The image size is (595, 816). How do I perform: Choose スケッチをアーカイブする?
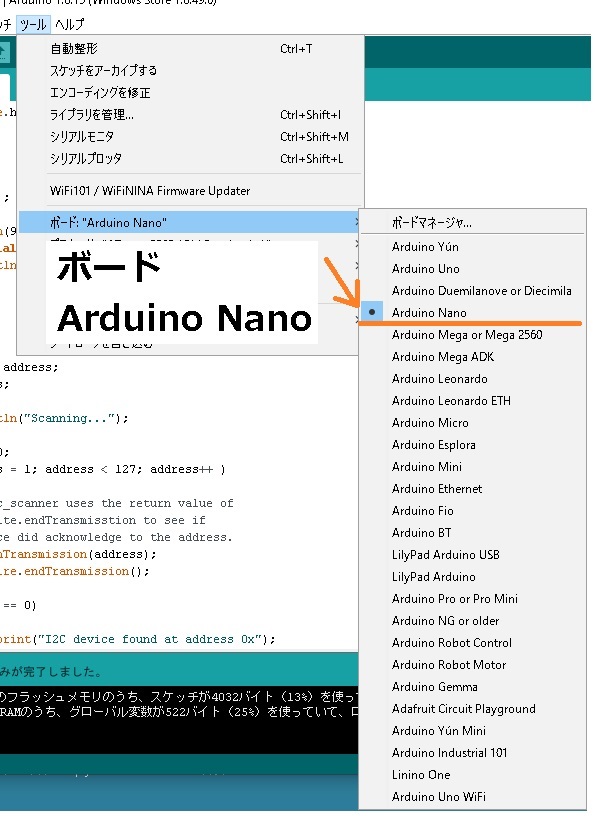[x=191, y=70]
